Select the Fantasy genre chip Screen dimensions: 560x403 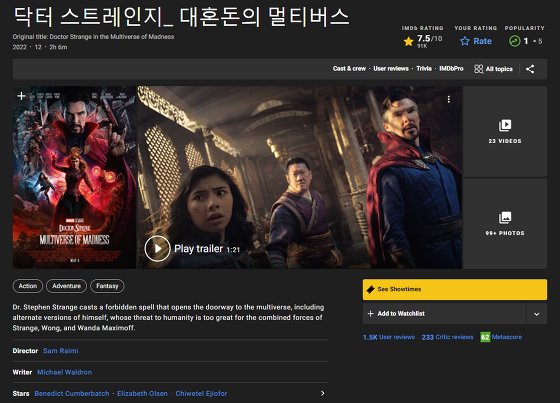[x=107, y=286]
